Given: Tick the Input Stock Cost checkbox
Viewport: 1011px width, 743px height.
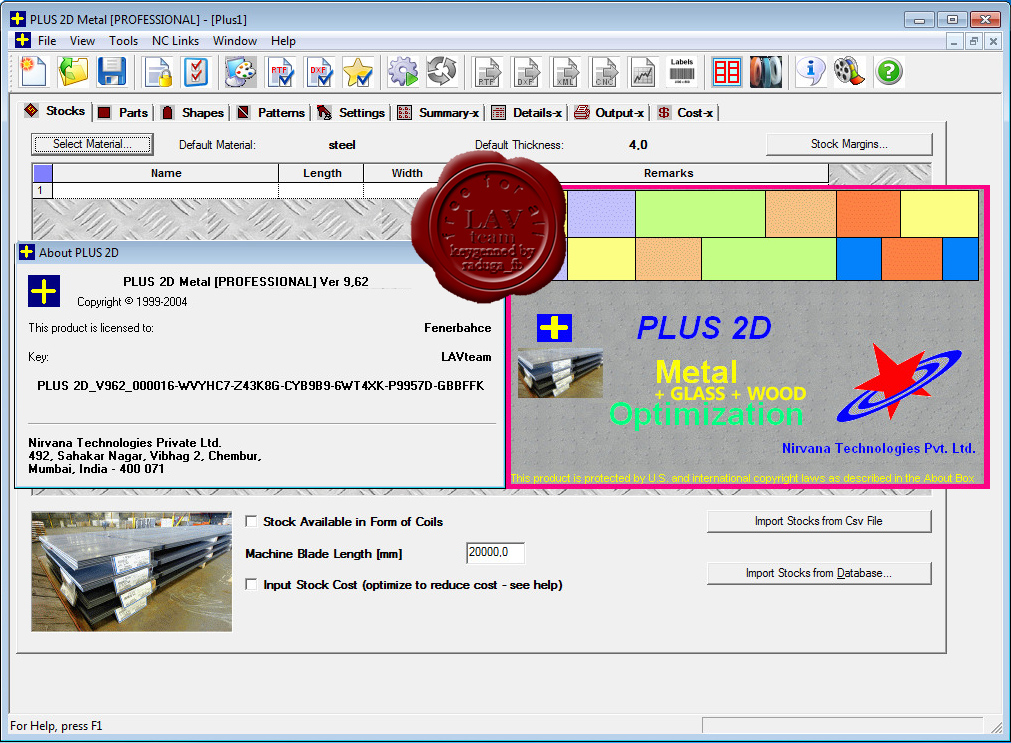Looking at the screenshot, I should click(251, 584).
